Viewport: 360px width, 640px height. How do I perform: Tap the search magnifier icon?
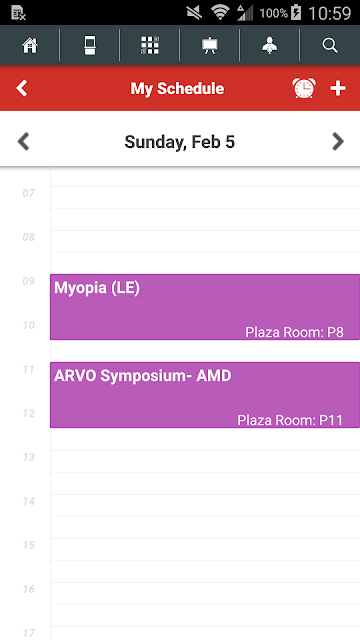tap(330, 45)
